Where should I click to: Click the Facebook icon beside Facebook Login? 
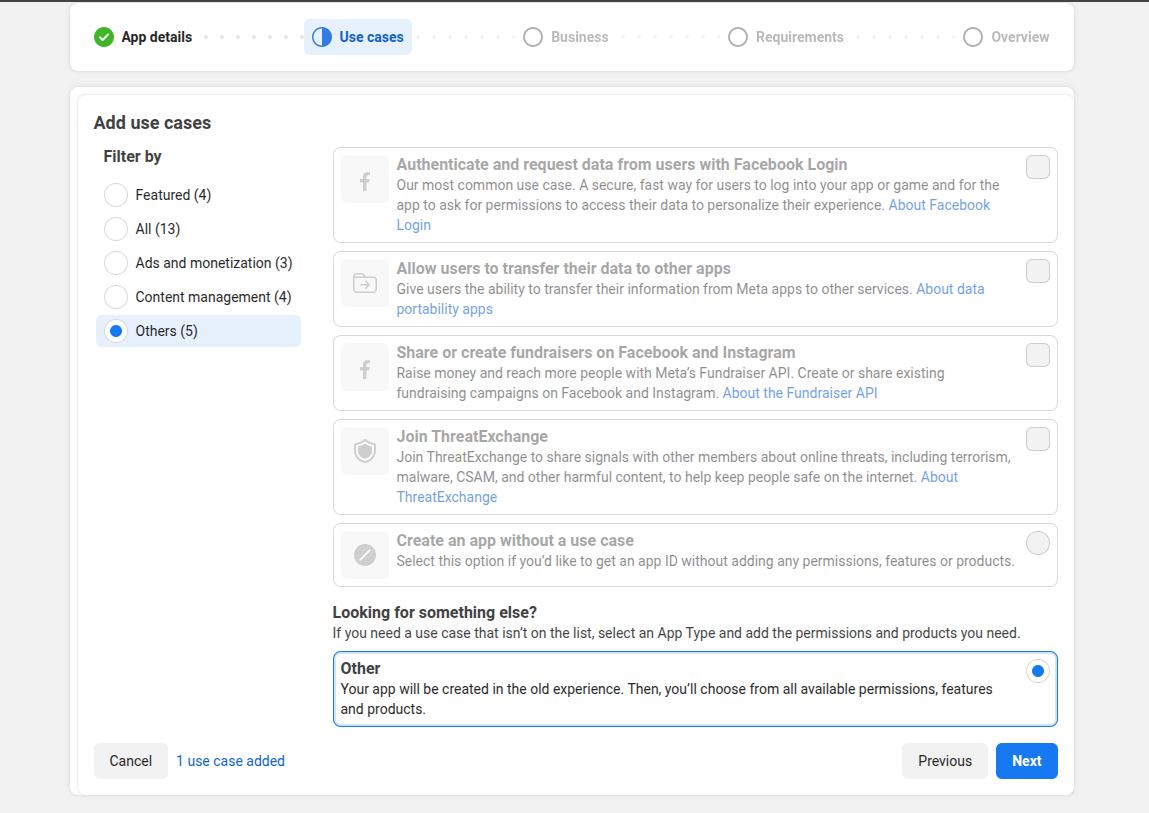click(365, 180)
